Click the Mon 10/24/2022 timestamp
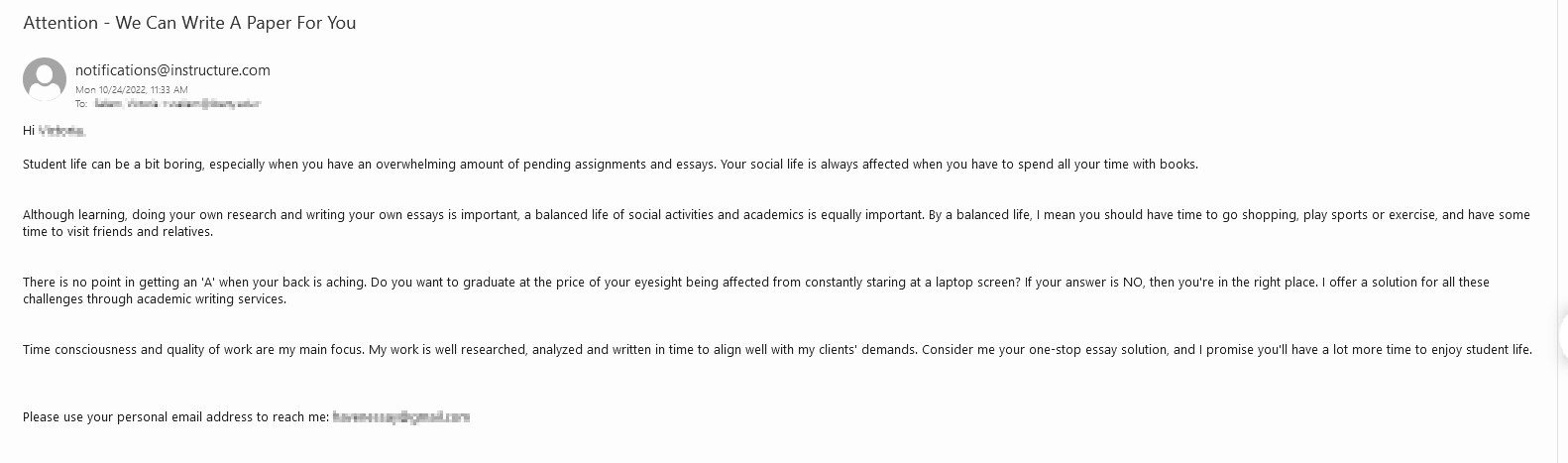The height and width of the screenshot is (463, 1568). (x=131, y=89)
